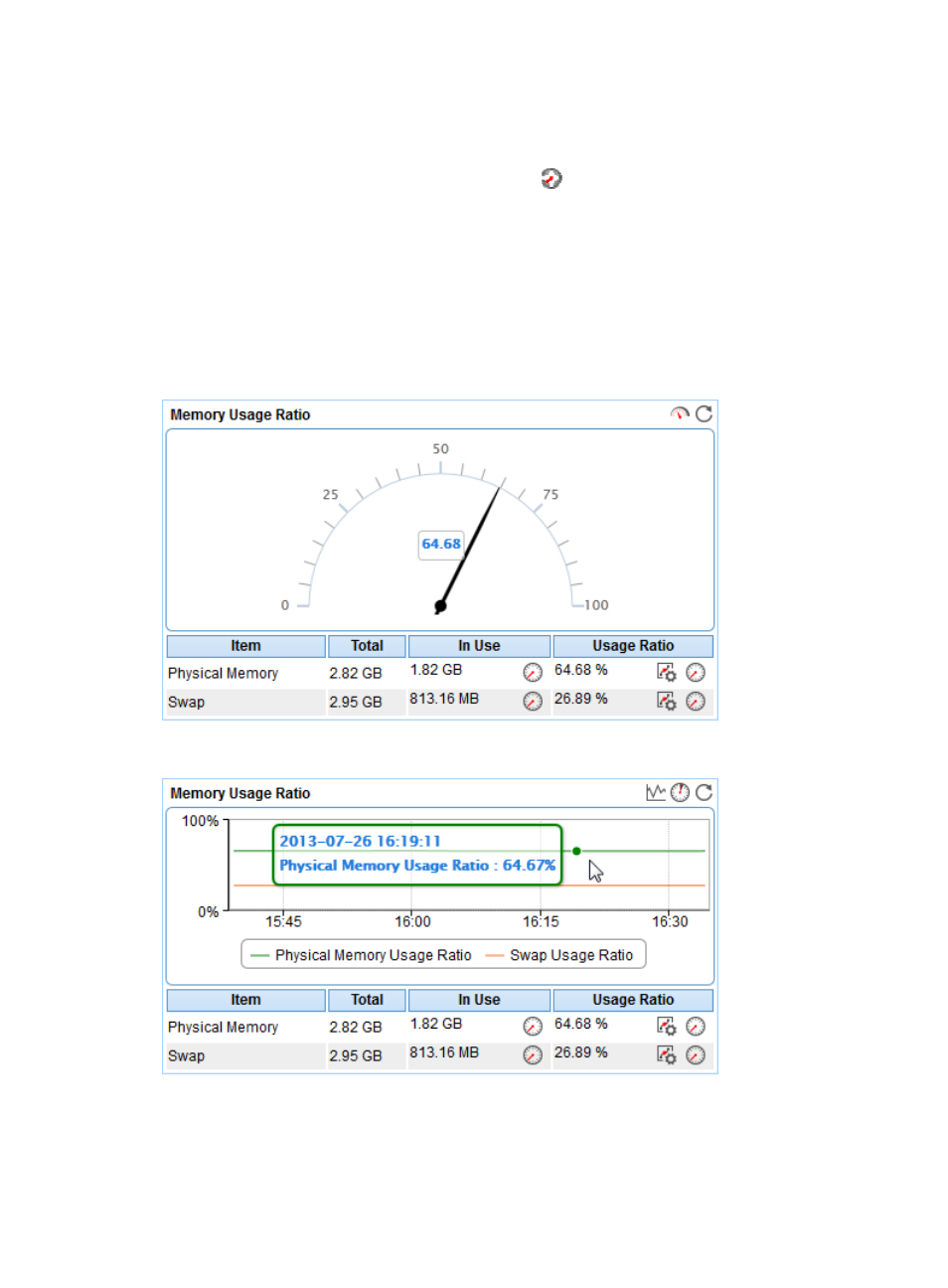Toggle Physical Memory Usage Ratio legend series

click(x=362, y=955)
